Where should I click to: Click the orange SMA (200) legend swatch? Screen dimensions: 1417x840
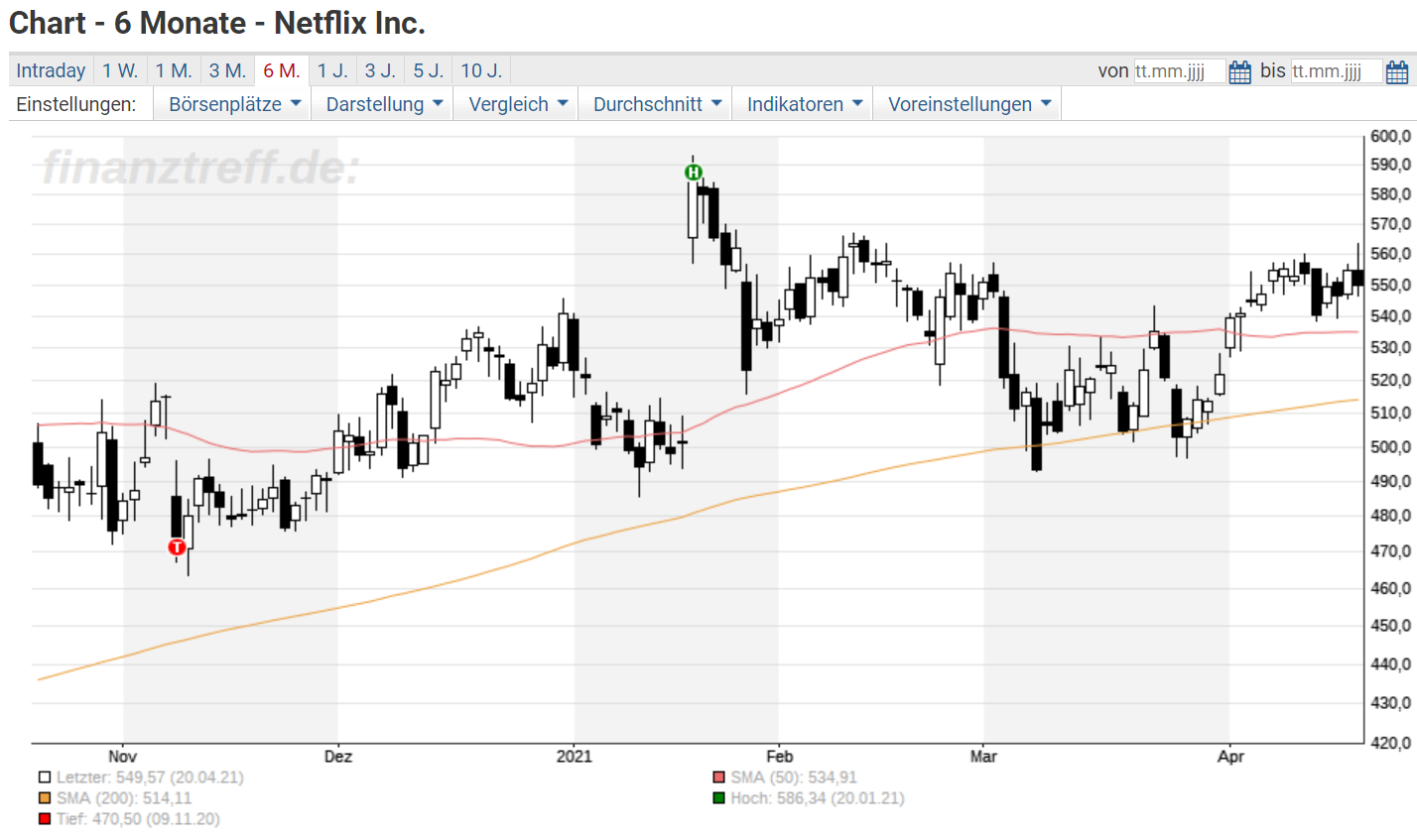pos(45,798)
